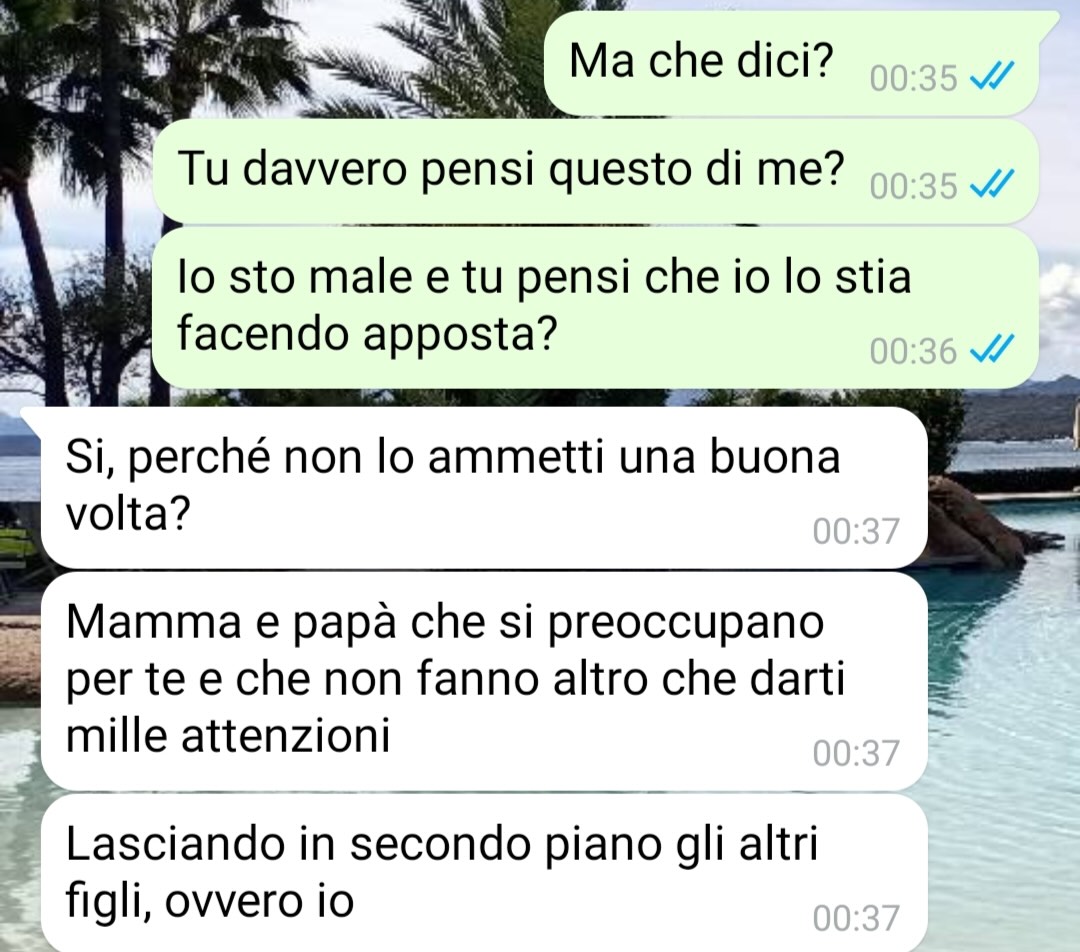Click the words 'facendo apposta?' in the green bubble
Screen dimensions: 1080x952
coord(367,335)
